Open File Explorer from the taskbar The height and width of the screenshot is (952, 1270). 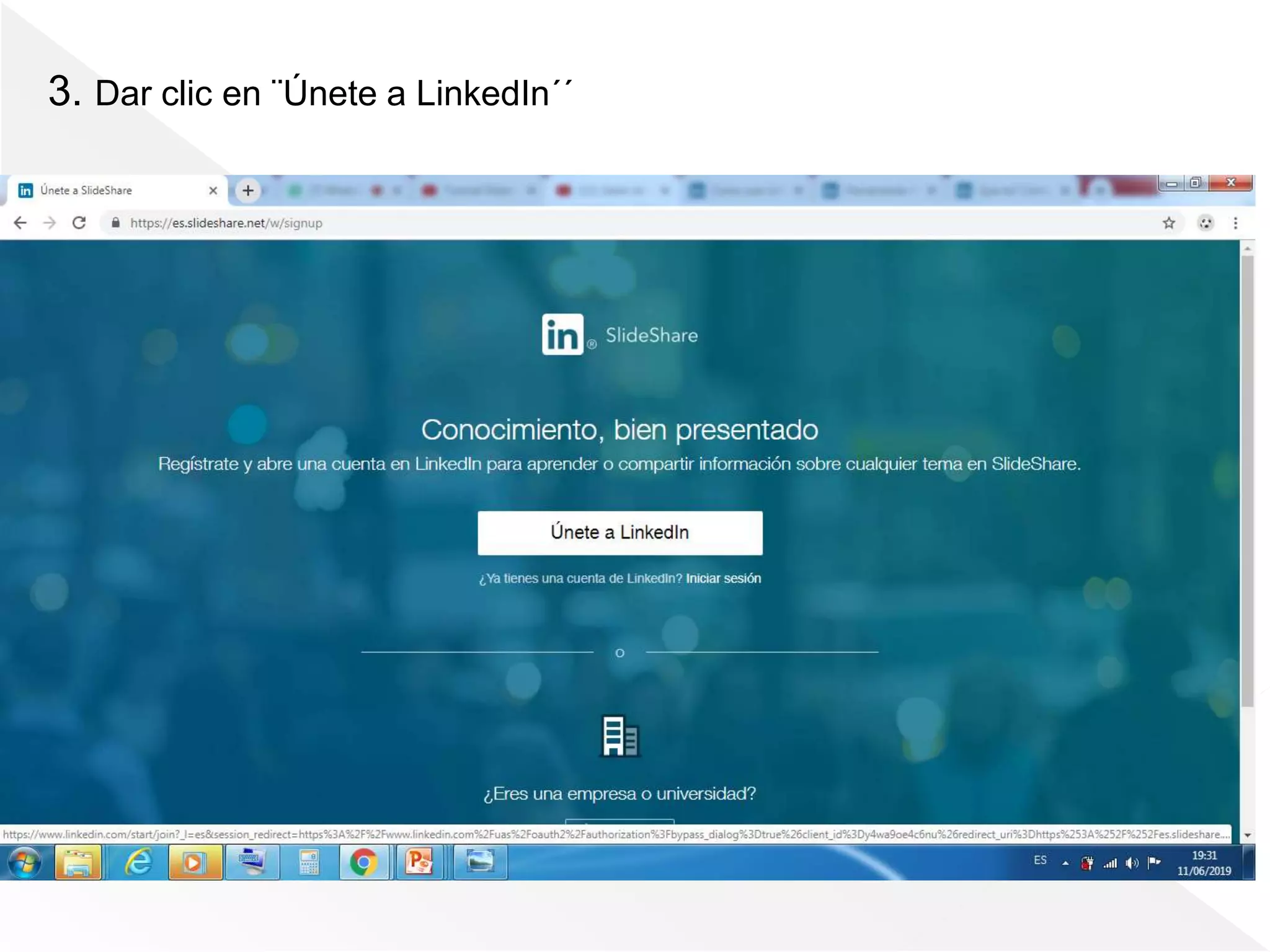[x=78, y=863]
